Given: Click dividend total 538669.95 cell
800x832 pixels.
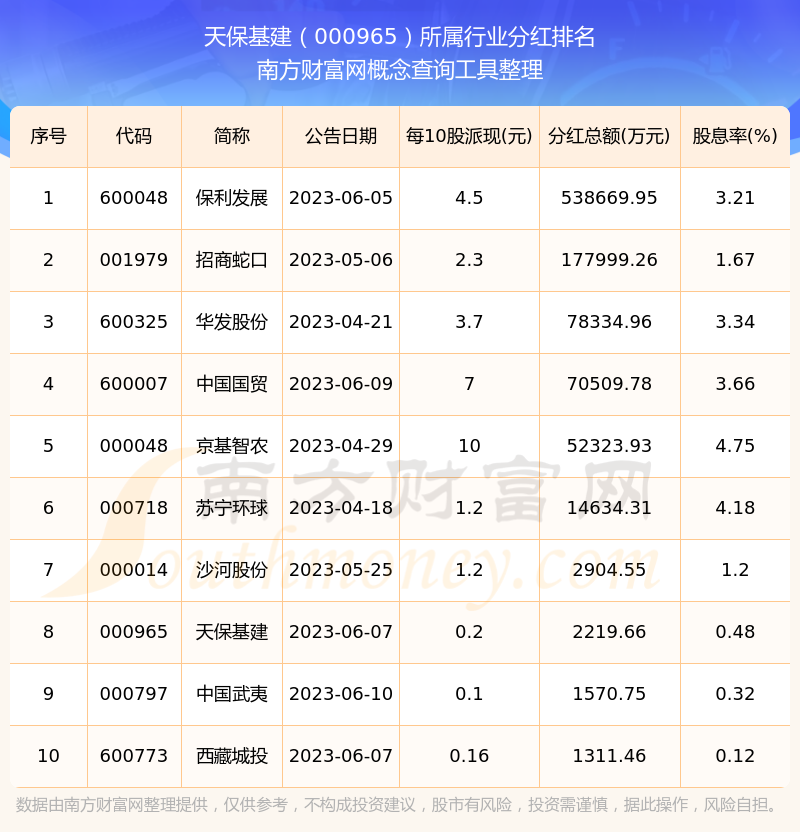Looking at the screenshot, I should 609,198.
